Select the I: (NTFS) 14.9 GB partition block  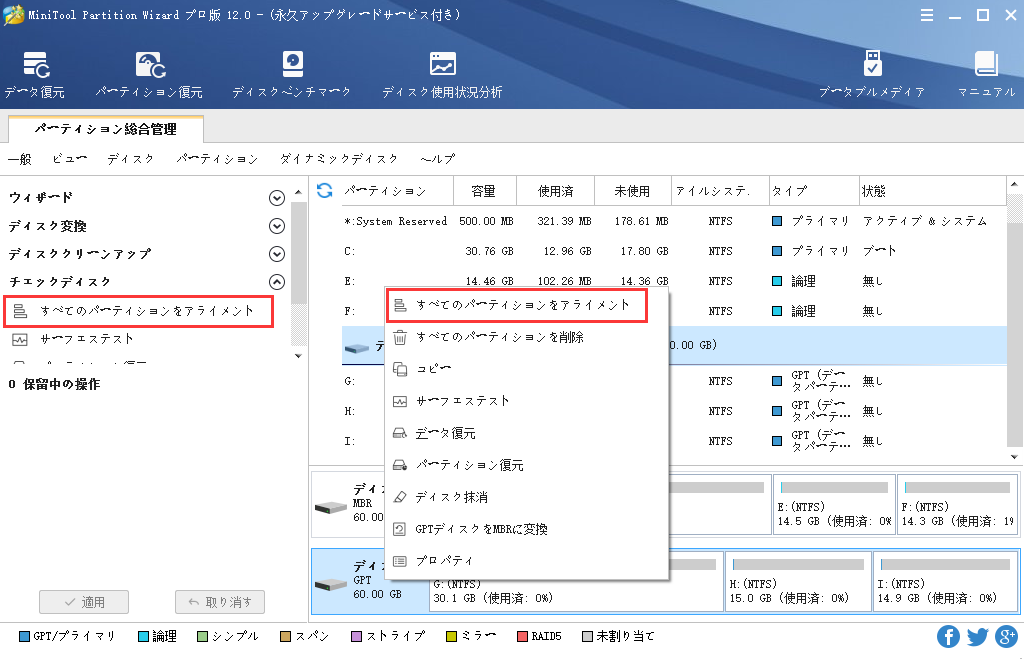pos(946,582)
